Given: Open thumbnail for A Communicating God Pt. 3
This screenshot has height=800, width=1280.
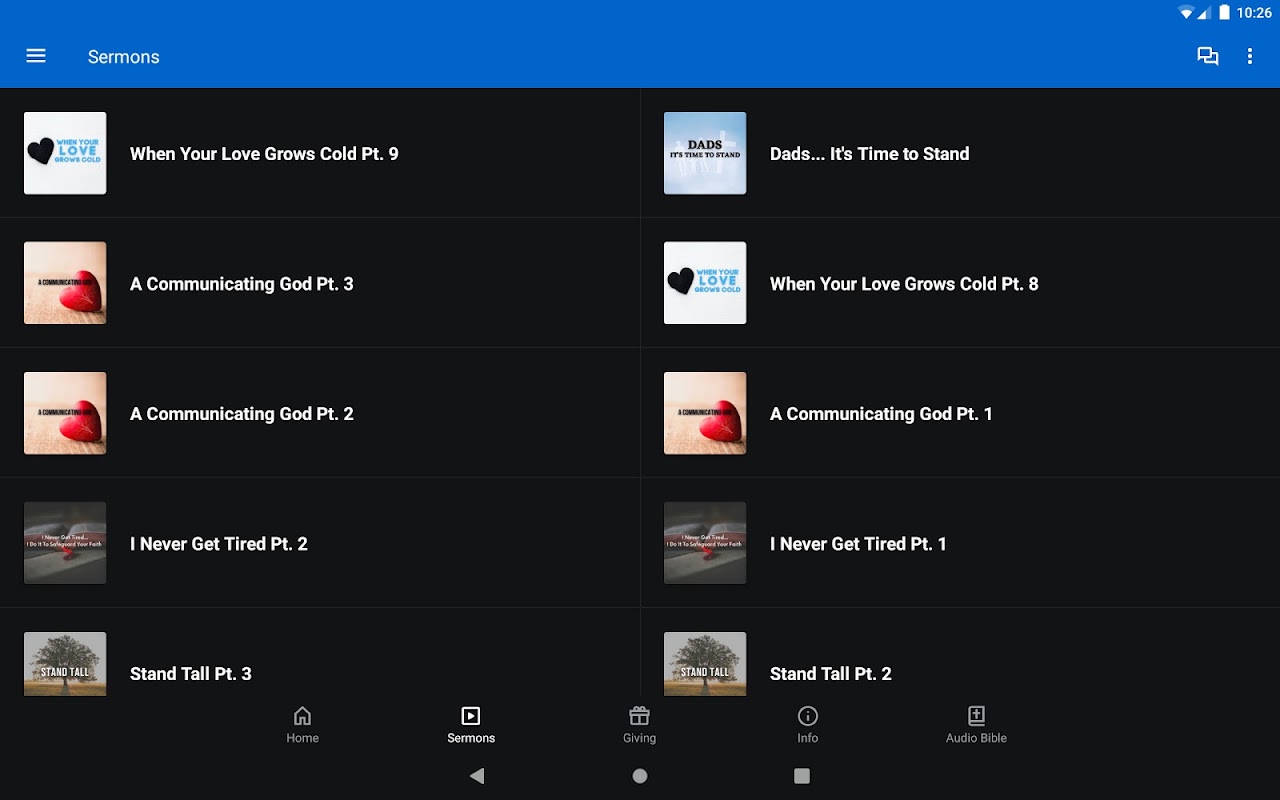Looking at the screenshot, I should (x=65, y=283).
